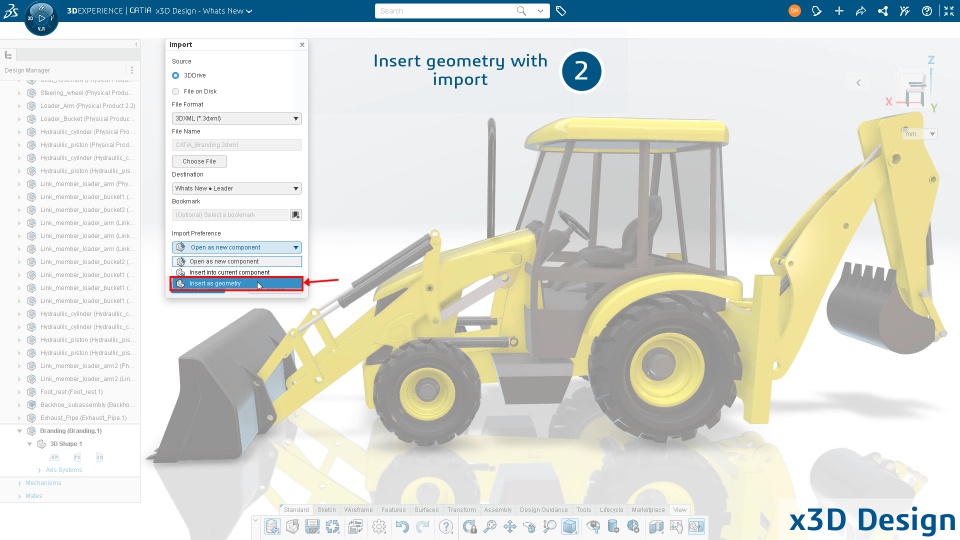
Task: Open the File Format 3DXML dropdown
Action: coord(236,118)
